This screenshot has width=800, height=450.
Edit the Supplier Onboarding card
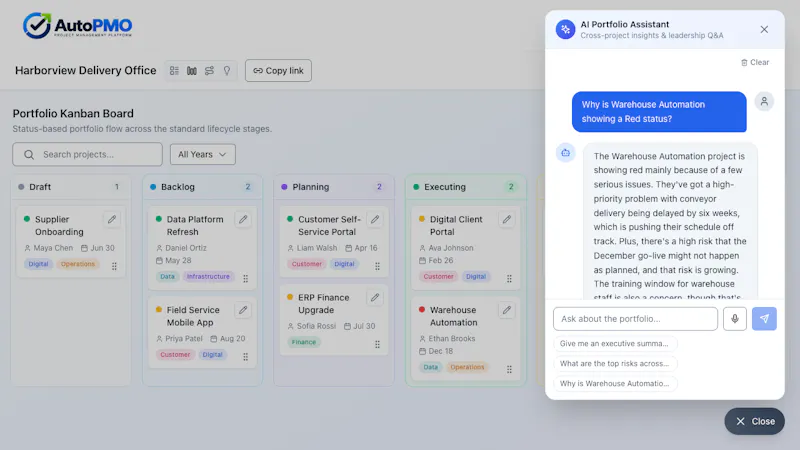(112, 219)
